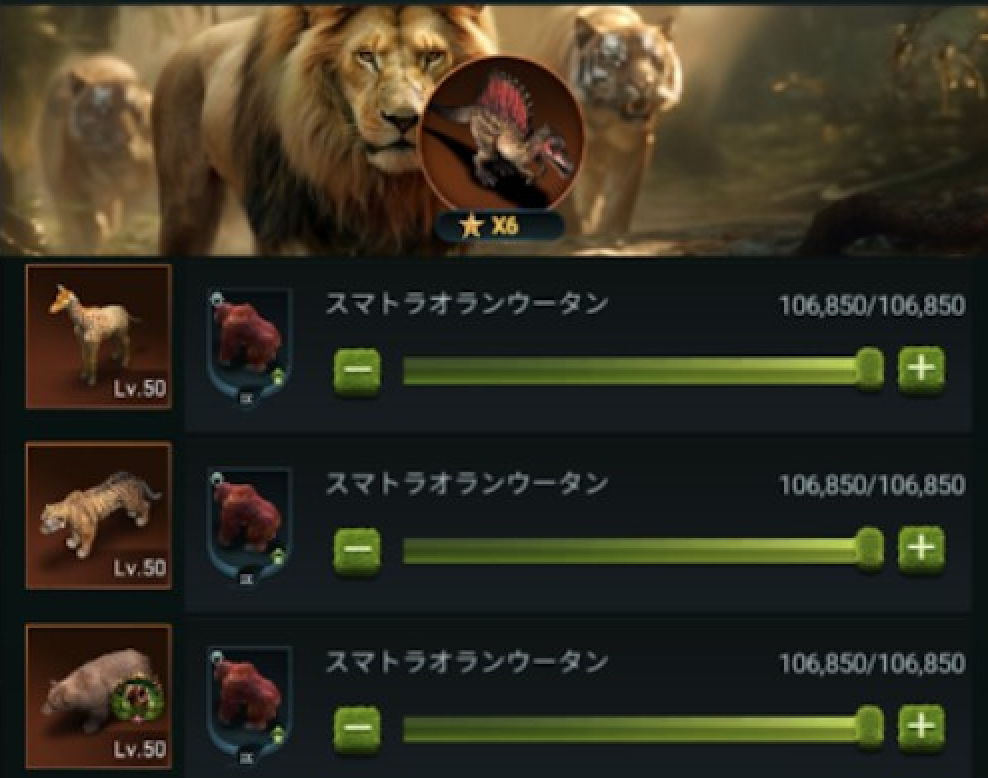Viewport: 988px width, 778px height.
Task: Tap first row 106,850/106,850 troop count
Action: [x=872, y=306]
